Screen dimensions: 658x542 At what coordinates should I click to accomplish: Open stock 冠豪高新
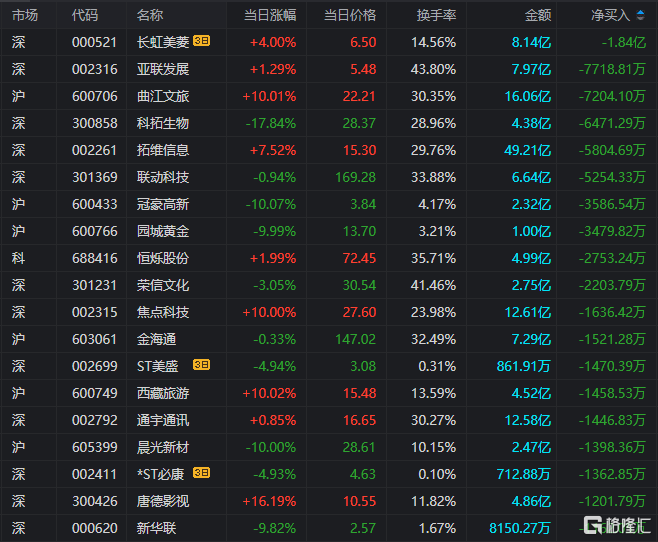pos(163,204)
